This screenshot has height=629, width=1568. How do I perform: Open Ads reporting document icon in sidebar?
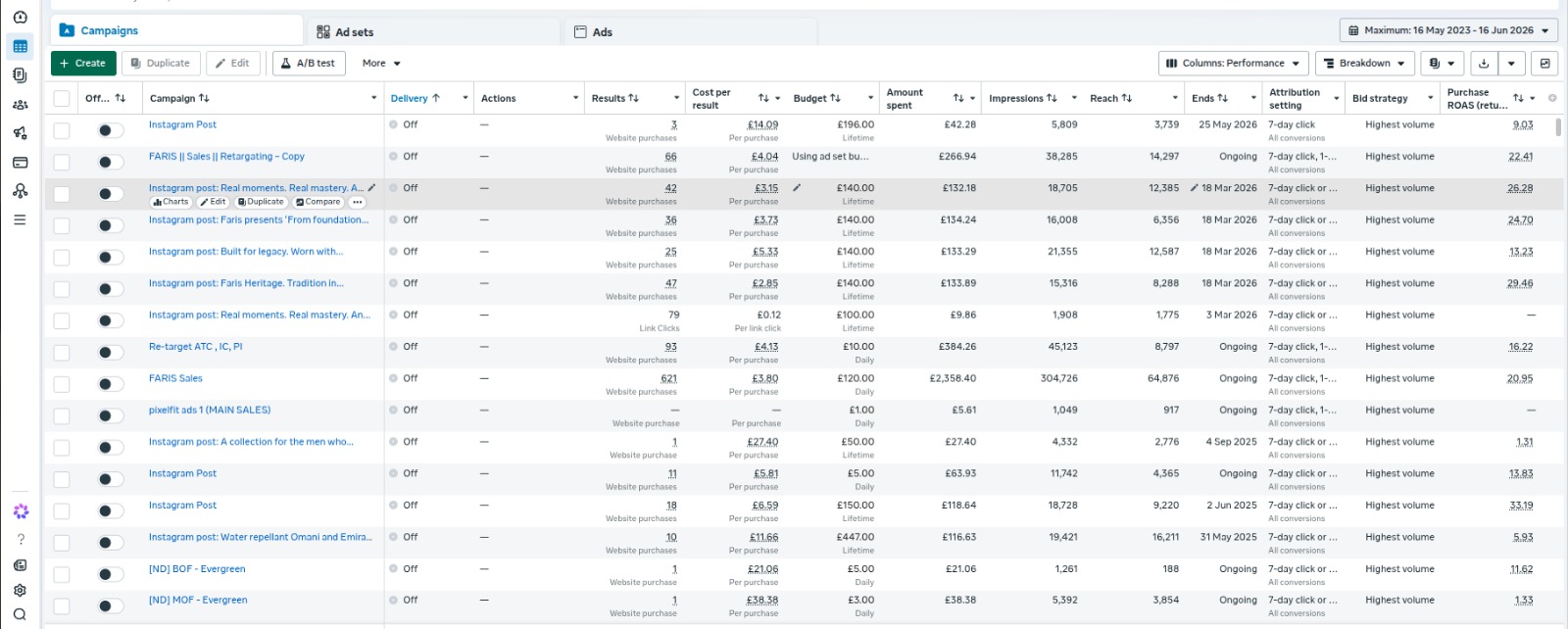coord(20,74)
